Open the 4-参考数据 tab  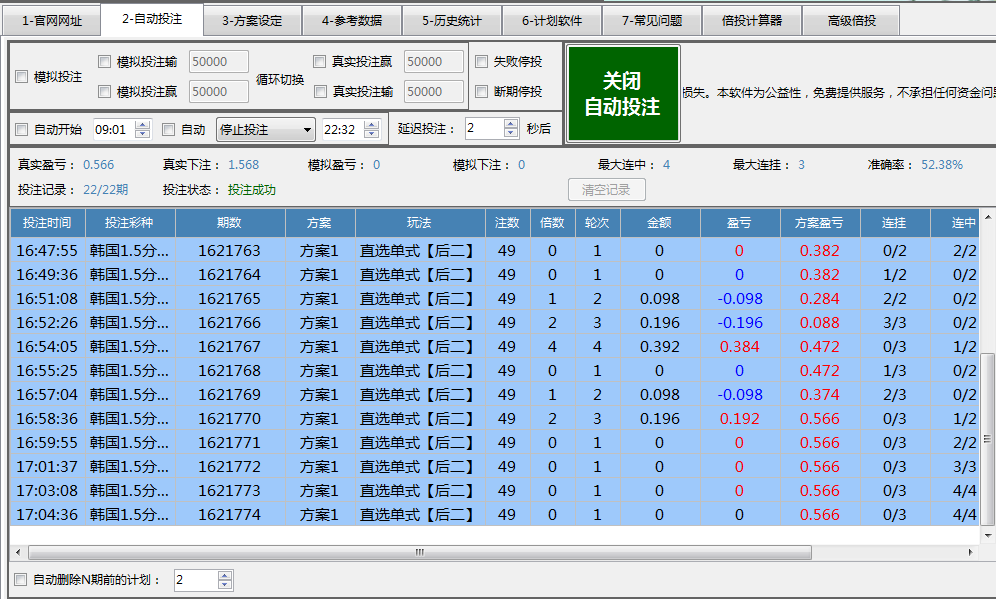pos(351,19)
